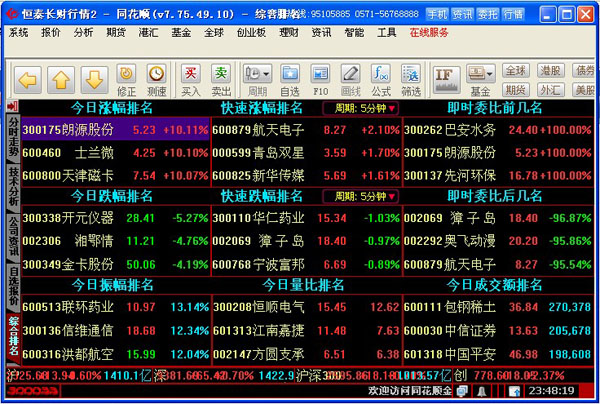Select the 000599 青岛双星 row

306,153
